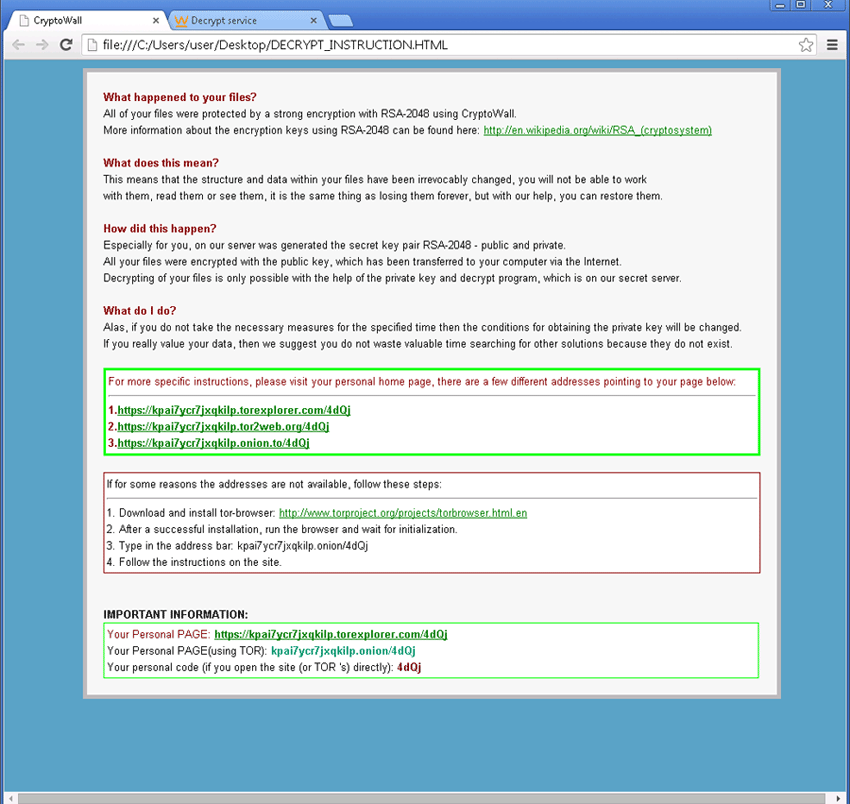Viewport: 850px width, 804px height.
Task: Open a new tab with the new-tab button
Action: (339, 21)
